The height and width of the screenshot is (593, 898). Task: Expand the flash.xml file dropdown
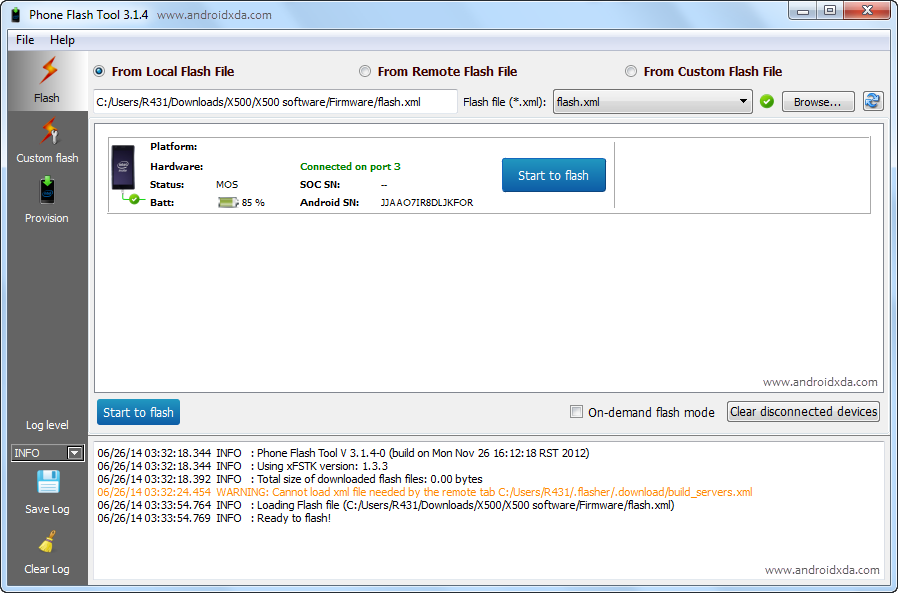point(652,102)
